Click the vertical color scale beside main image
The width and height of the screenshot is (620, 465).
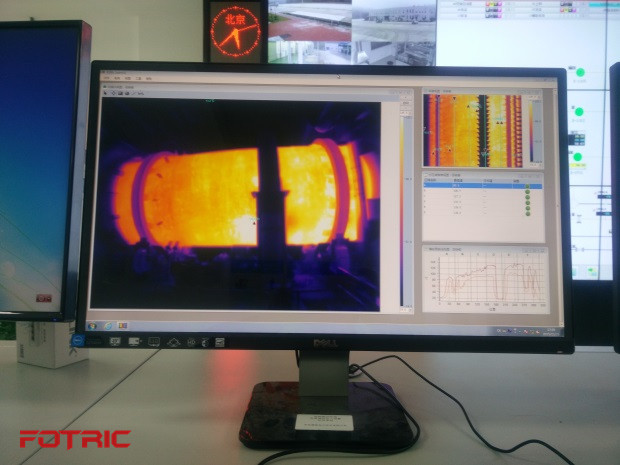tap(402, 210)
